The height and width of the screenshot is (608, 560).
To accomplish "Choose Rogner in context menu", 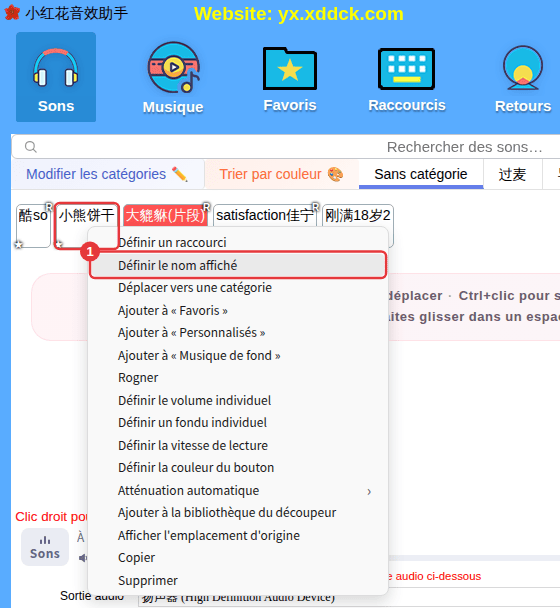I will click(238, 378).
